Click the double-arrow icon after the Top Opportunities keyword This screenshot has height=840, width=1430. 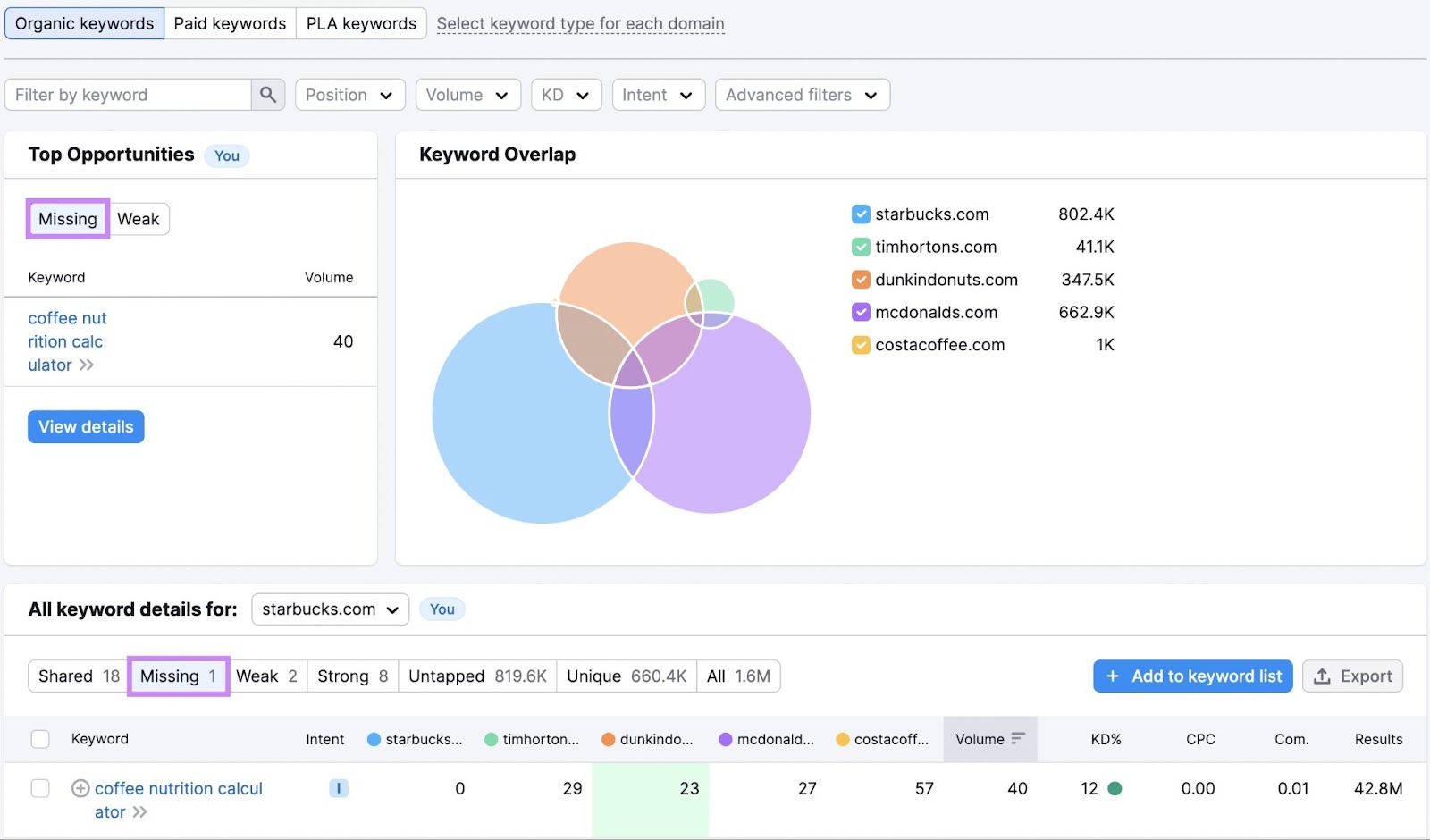86,365
